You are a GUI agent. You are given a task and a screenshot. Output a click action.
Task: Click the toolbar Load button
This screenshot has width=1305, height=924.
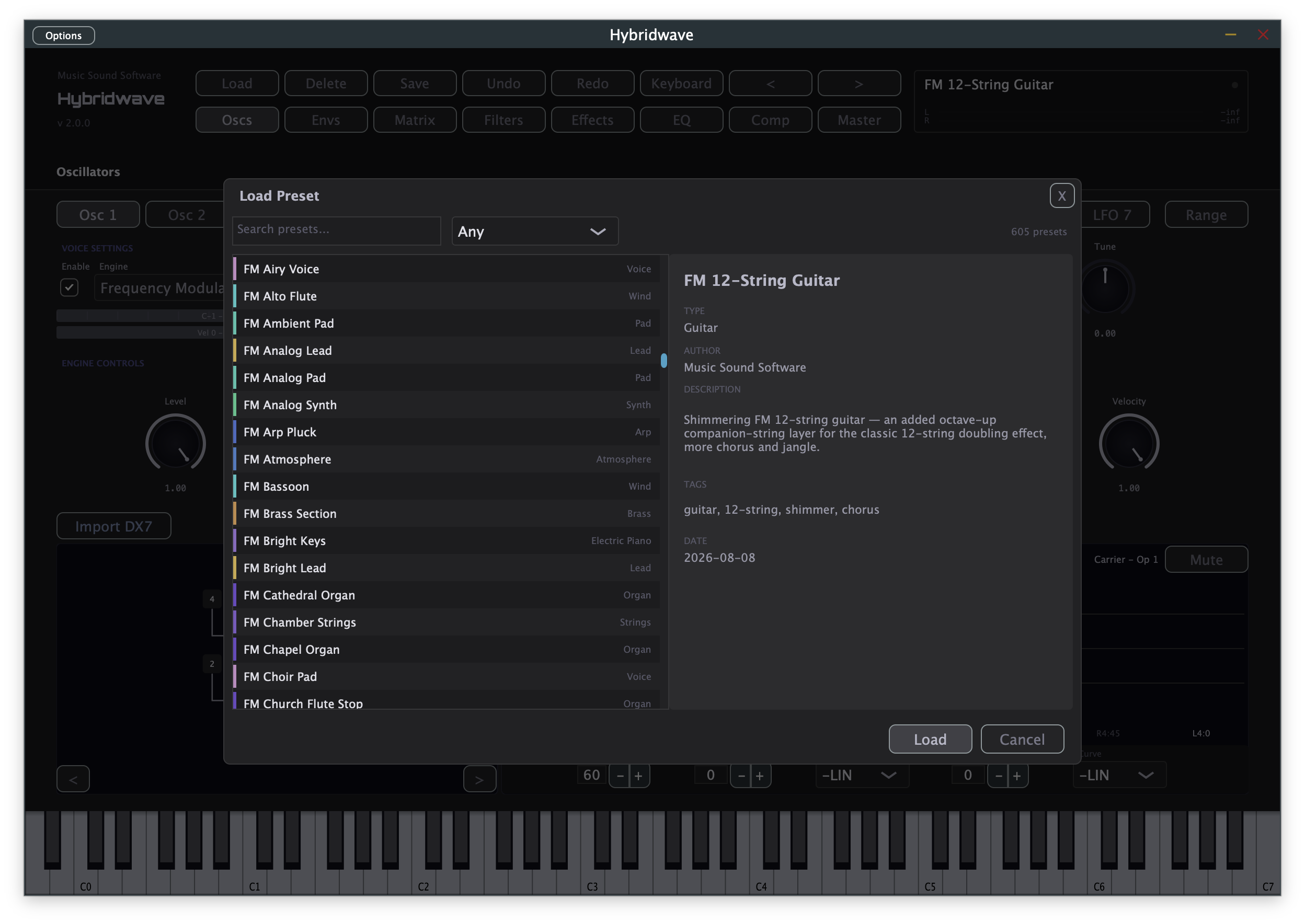[237, 84]
